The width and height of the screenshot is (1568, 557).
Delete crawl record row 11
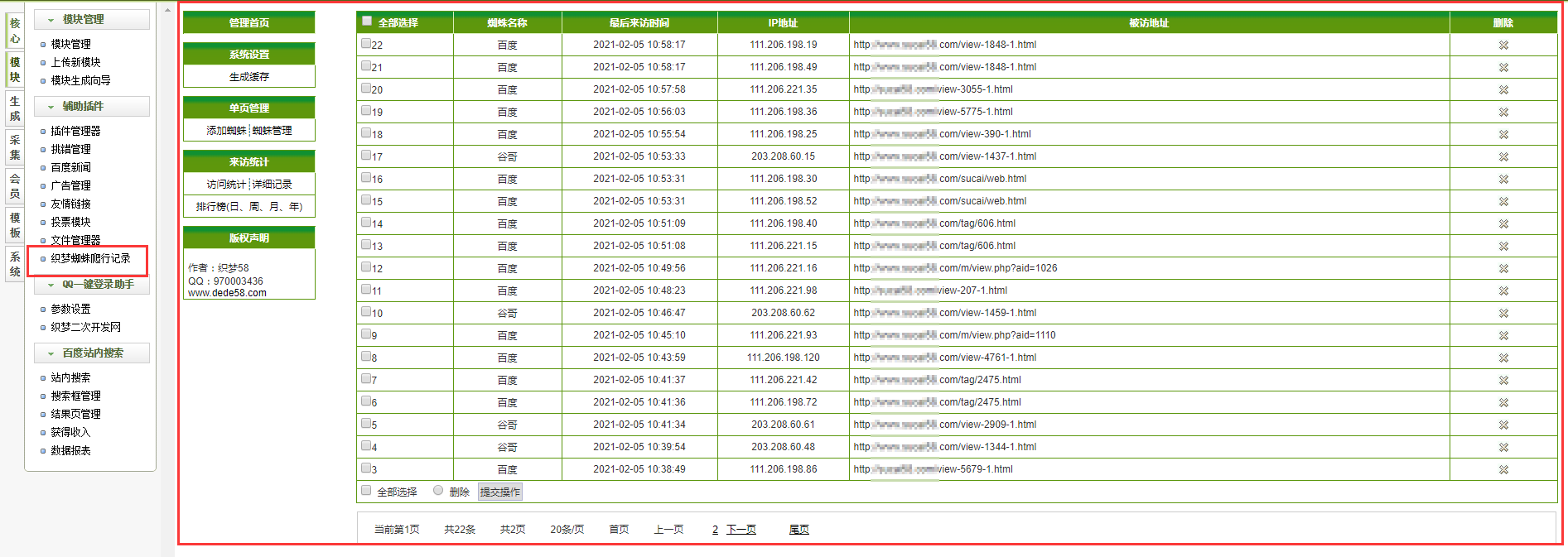coord(1503,291)
